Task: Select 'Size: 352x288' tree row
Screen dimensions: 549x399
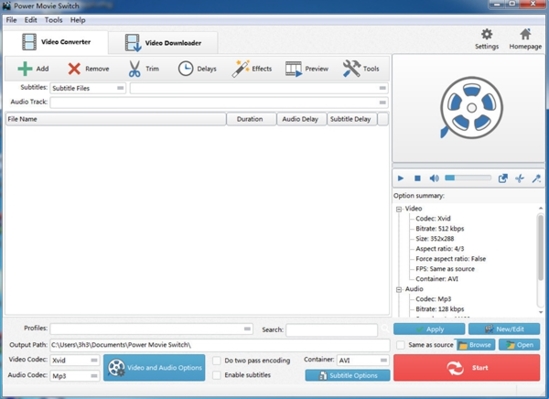Action: 435,239
